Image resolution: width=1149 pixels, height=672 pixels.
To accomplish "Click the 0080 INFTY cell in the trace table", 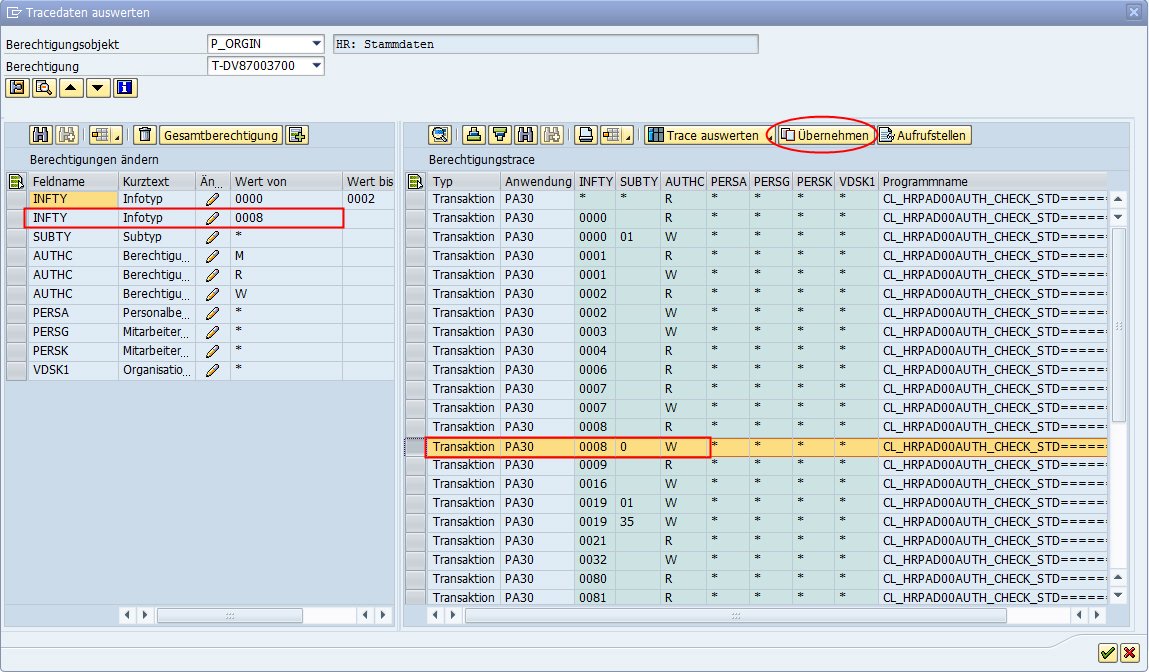I will pyautogui.click(x=595, y=579).
